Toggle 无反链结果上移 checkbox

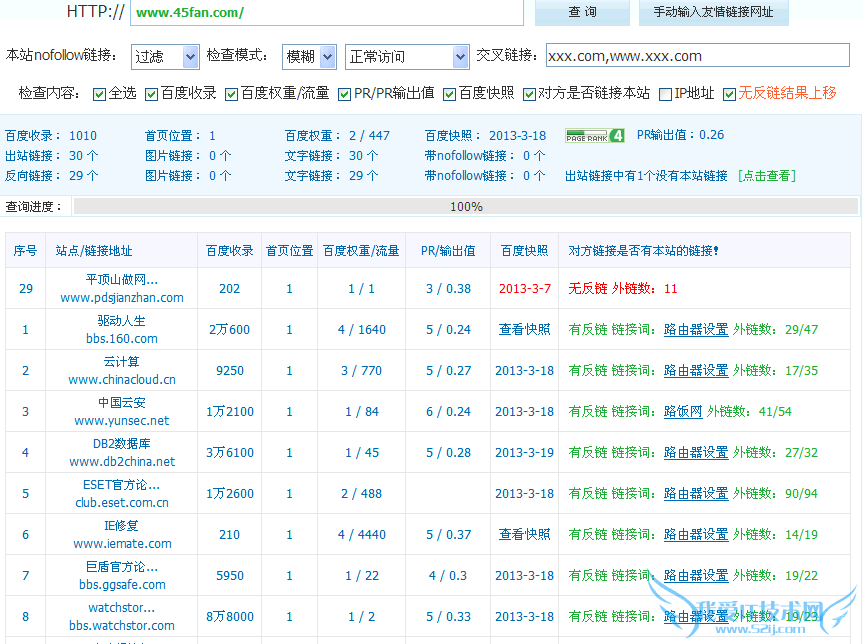(729, 94)
